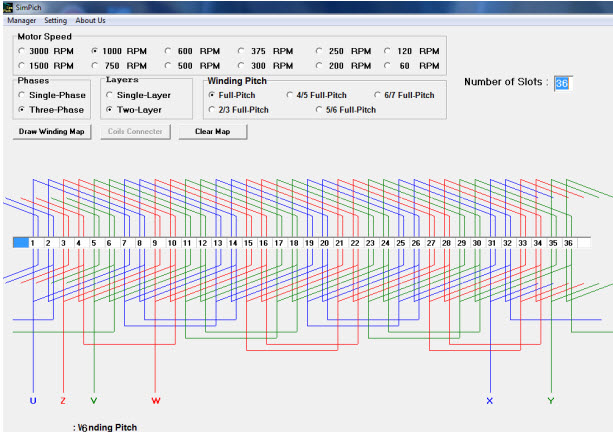Click the Phases group label
613x432 pixels.
(33, 81)
